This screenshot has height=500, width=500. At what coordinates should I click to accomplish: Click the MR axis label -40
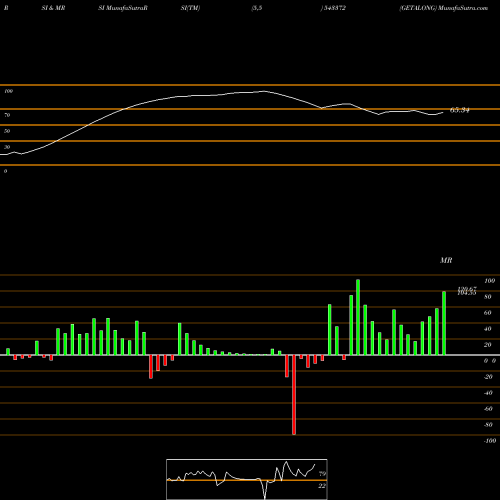click(x=488, y=393)
